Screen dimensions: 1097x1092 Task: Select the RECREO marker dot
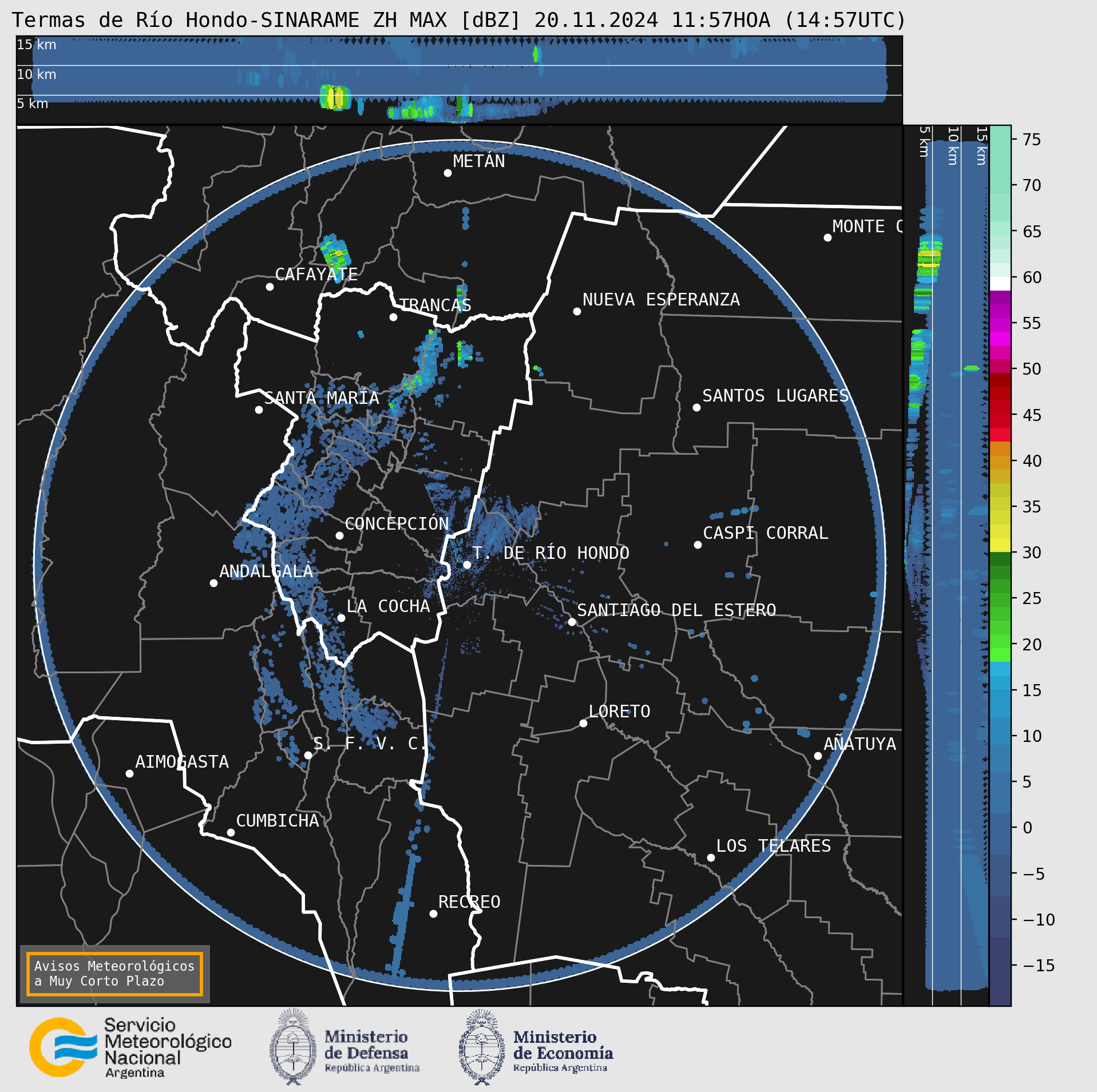pos(433,914)
